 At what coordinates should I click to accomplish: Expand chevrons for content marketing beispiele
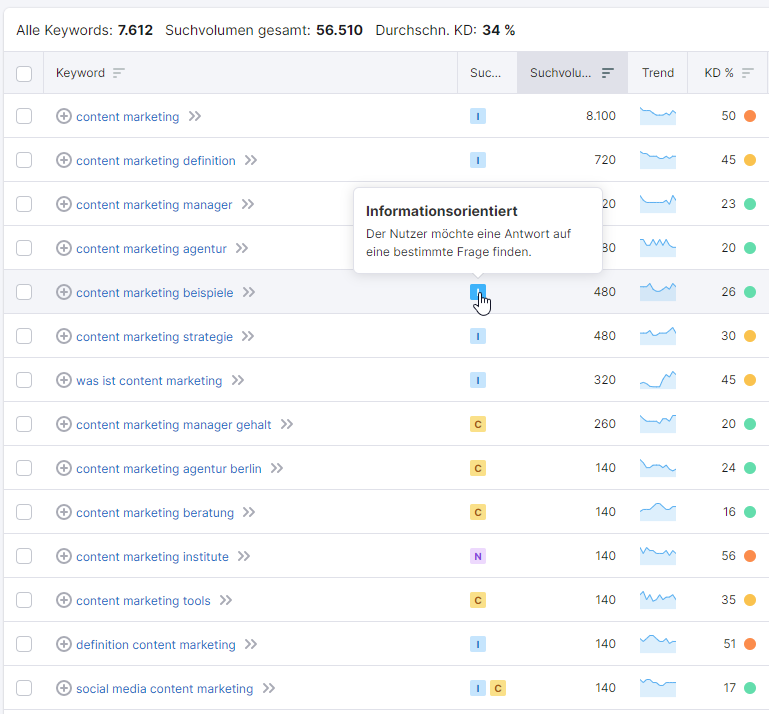(249, 292)
